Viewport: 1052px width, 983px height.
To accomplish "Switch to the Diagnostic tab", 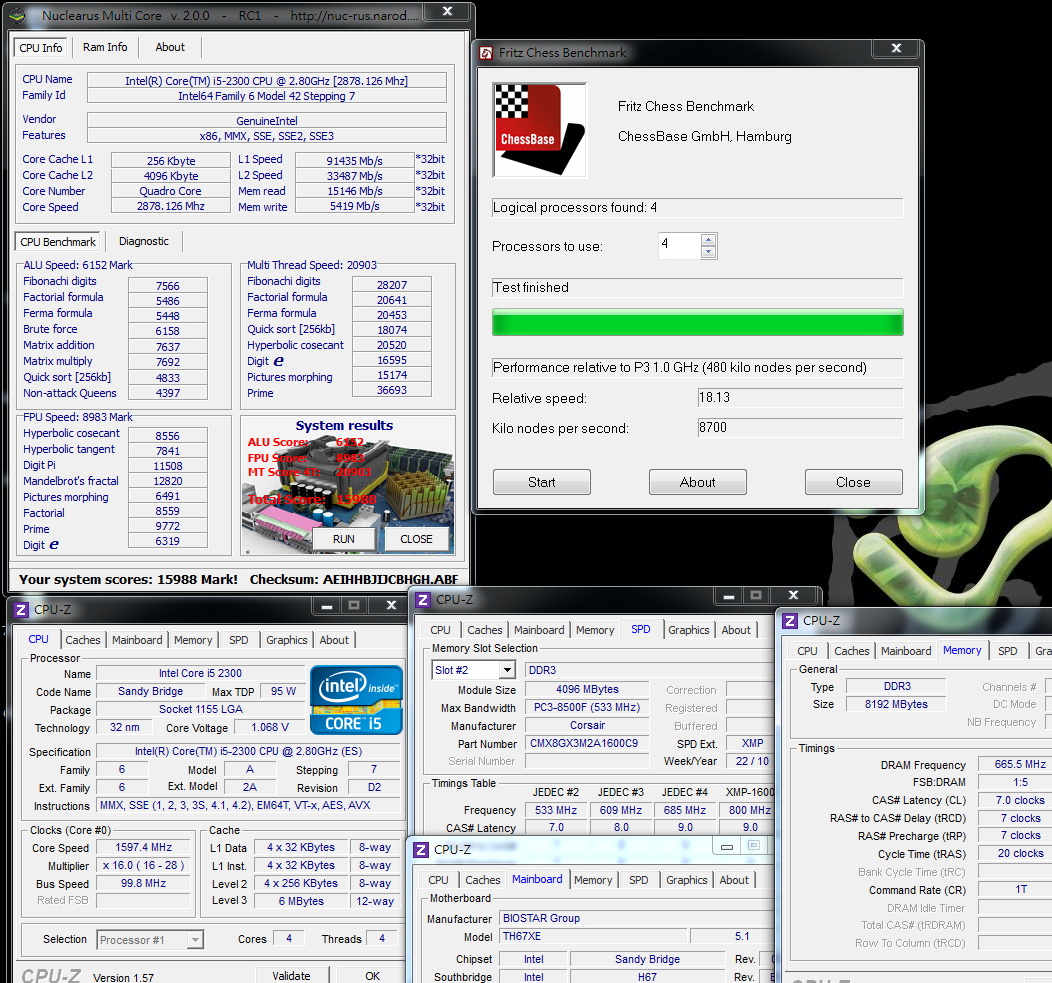I will click(x=144, y=241).
